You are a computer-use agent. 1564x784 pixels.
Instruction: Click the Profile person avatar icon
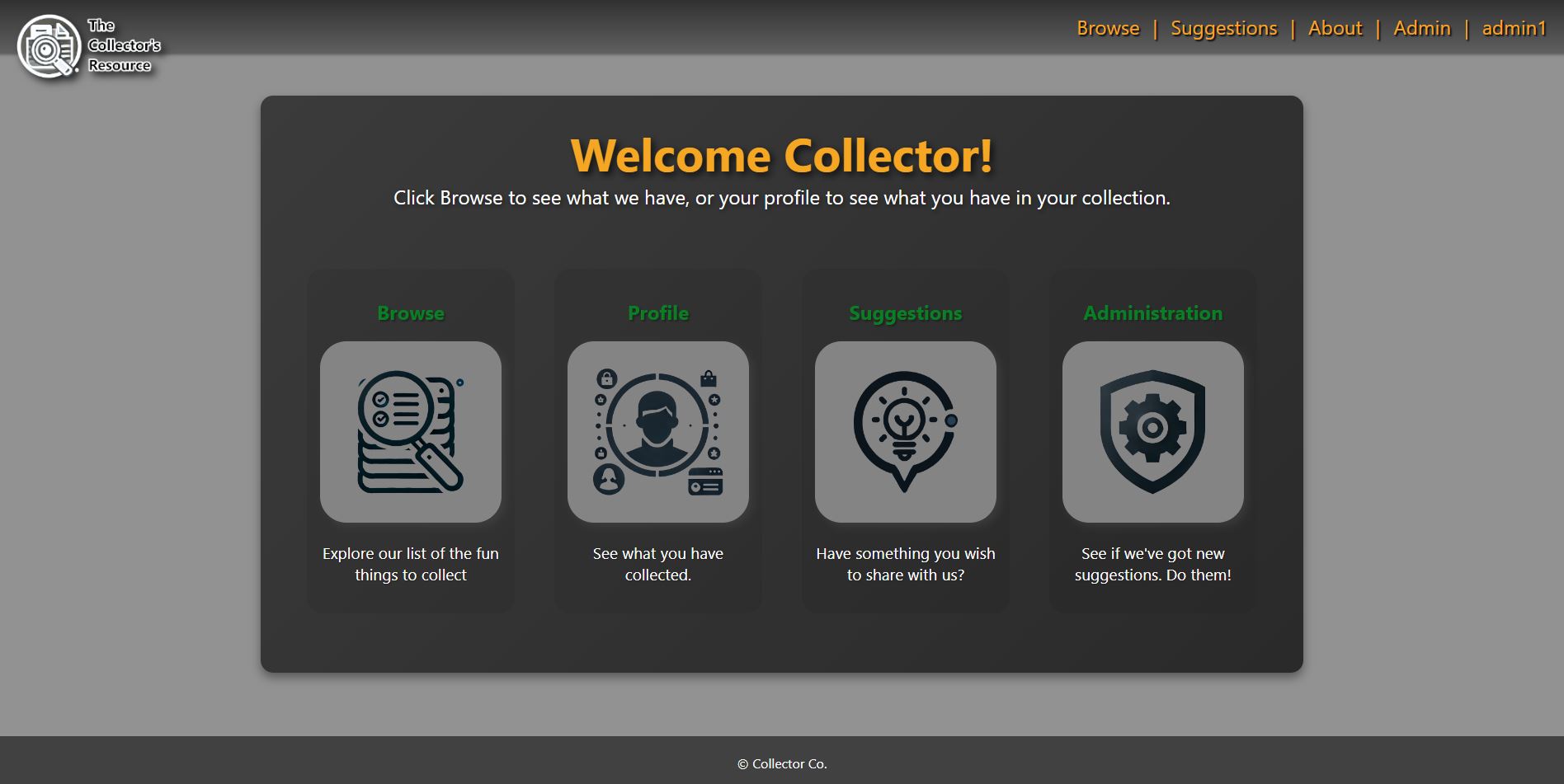[657, 431]
